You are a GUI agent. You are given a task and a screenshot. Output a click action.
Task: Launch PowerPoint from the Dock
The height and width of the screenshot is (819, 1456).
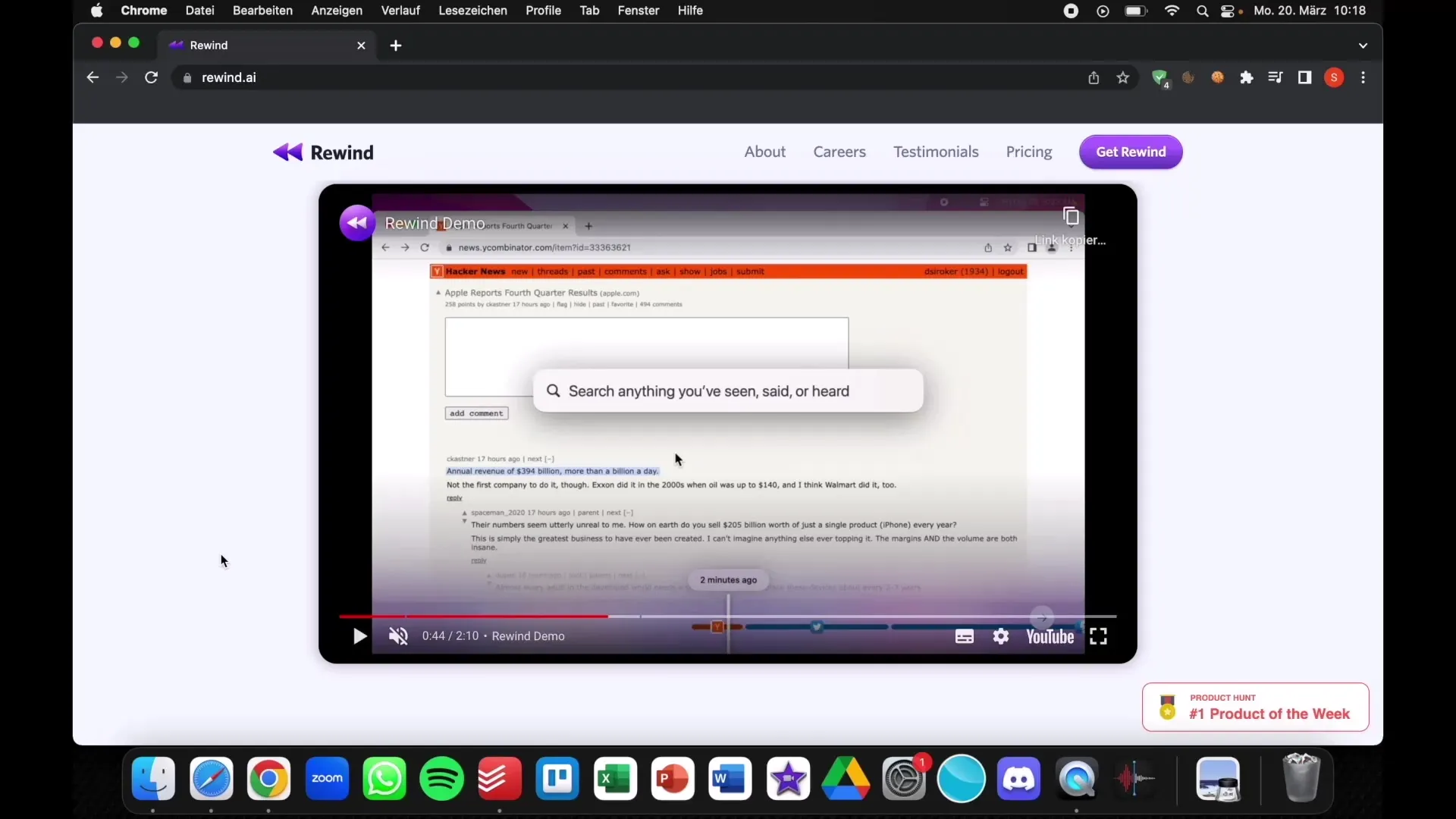673,779
